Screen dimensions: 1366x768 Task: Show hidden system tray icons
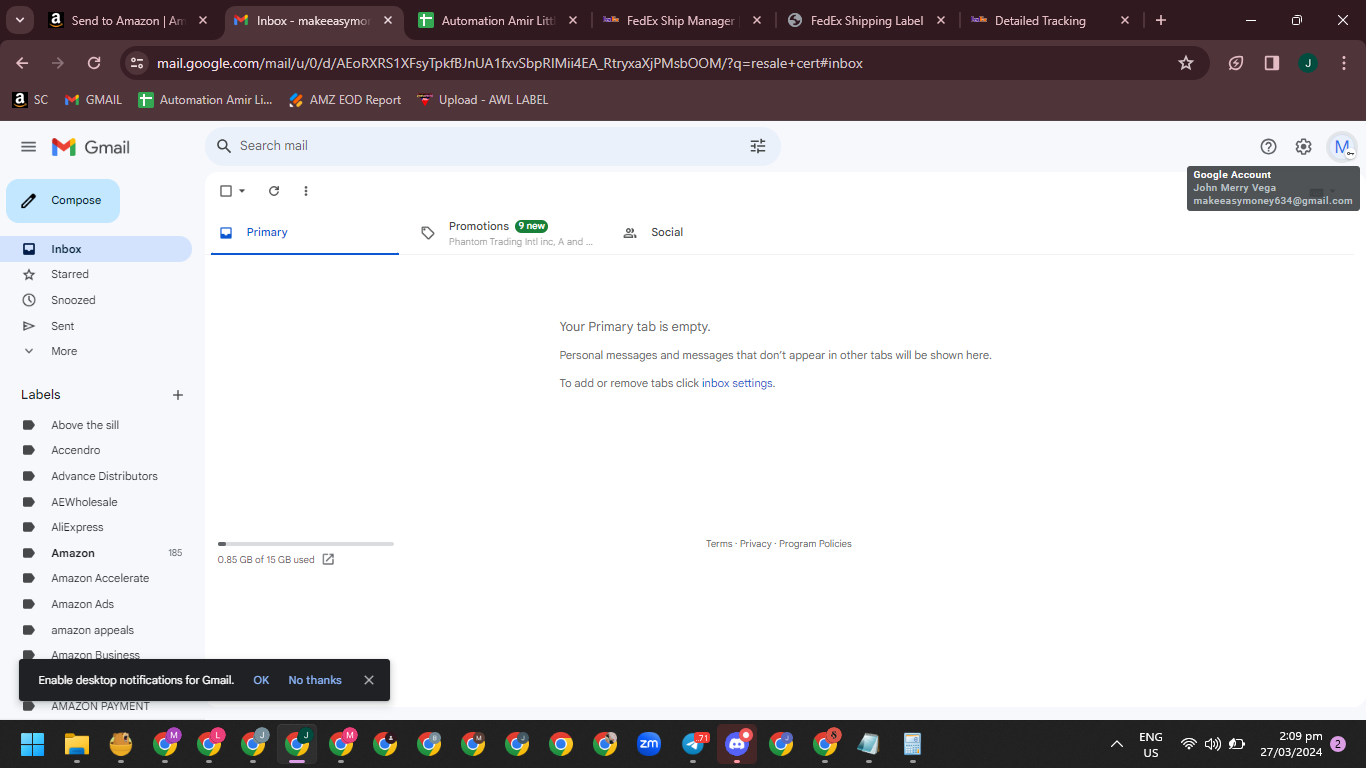click(1117, 744)
